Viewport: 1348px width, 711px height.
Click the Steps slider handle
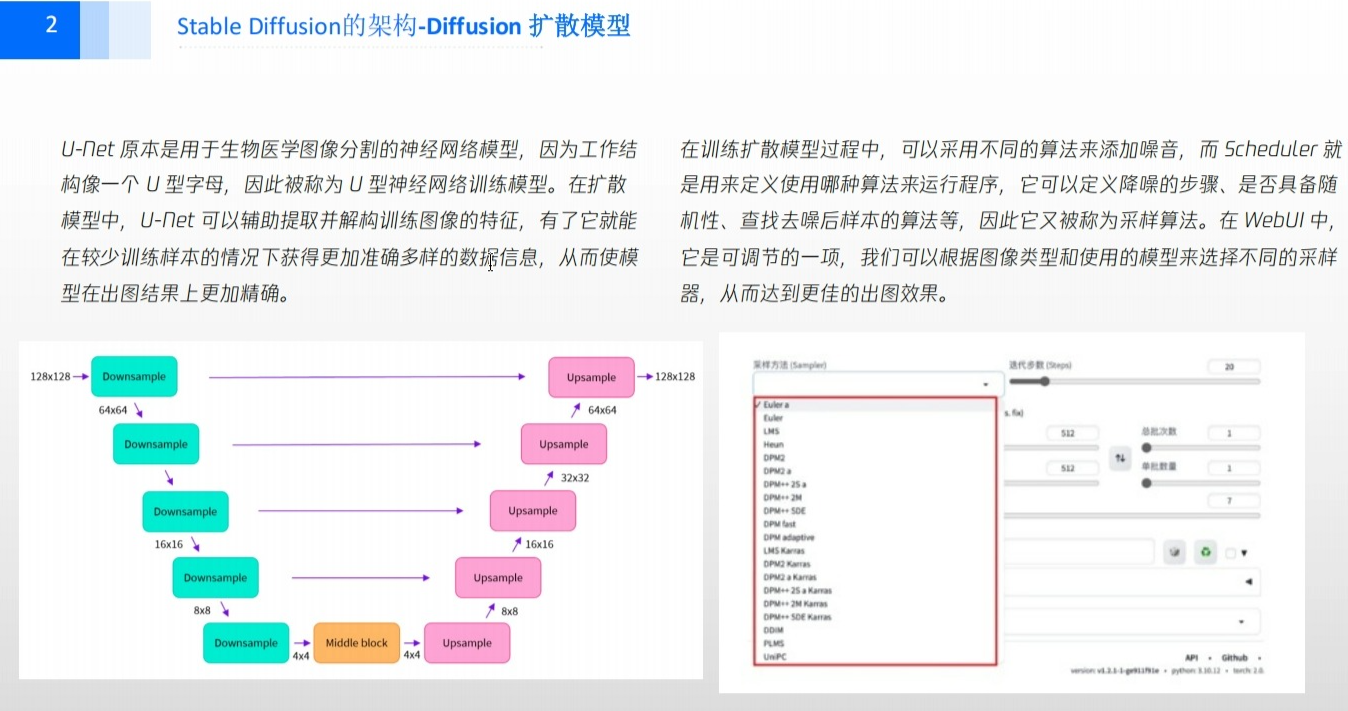pyautogui.click(x=1045, y=381)
